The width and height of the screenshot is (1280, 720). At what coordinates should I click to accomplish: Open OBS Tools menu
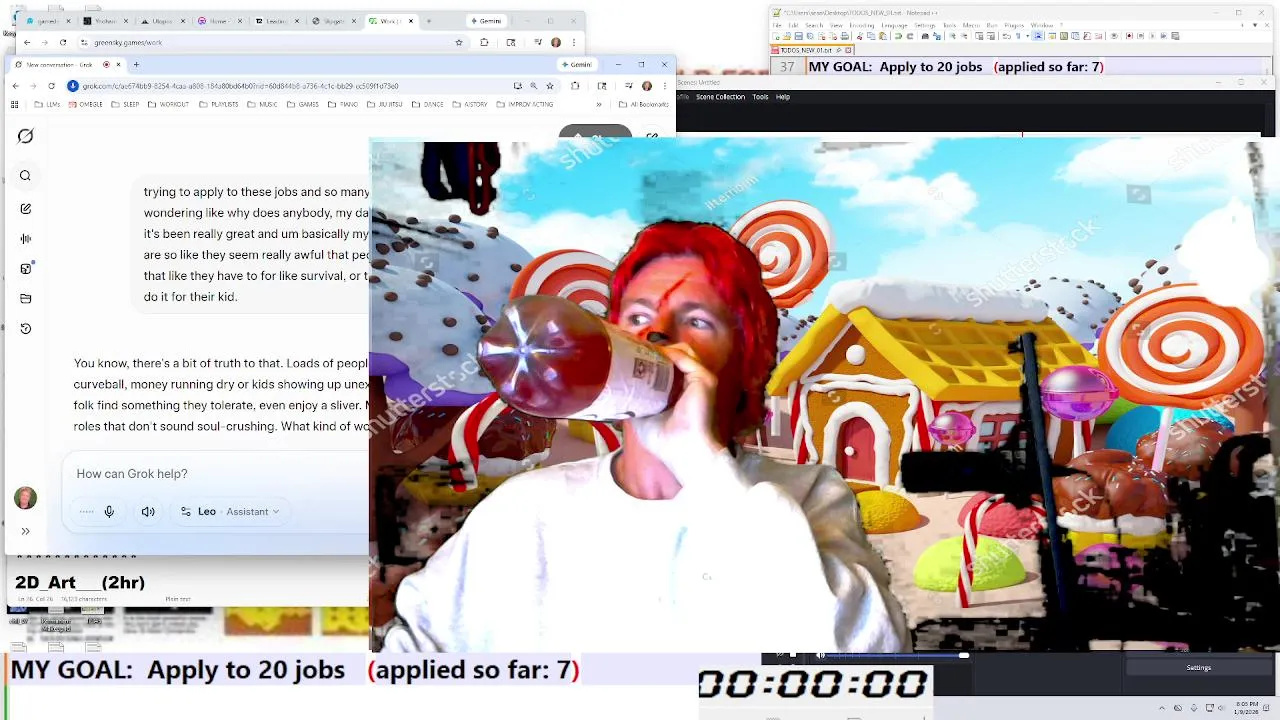click(760, 97)
